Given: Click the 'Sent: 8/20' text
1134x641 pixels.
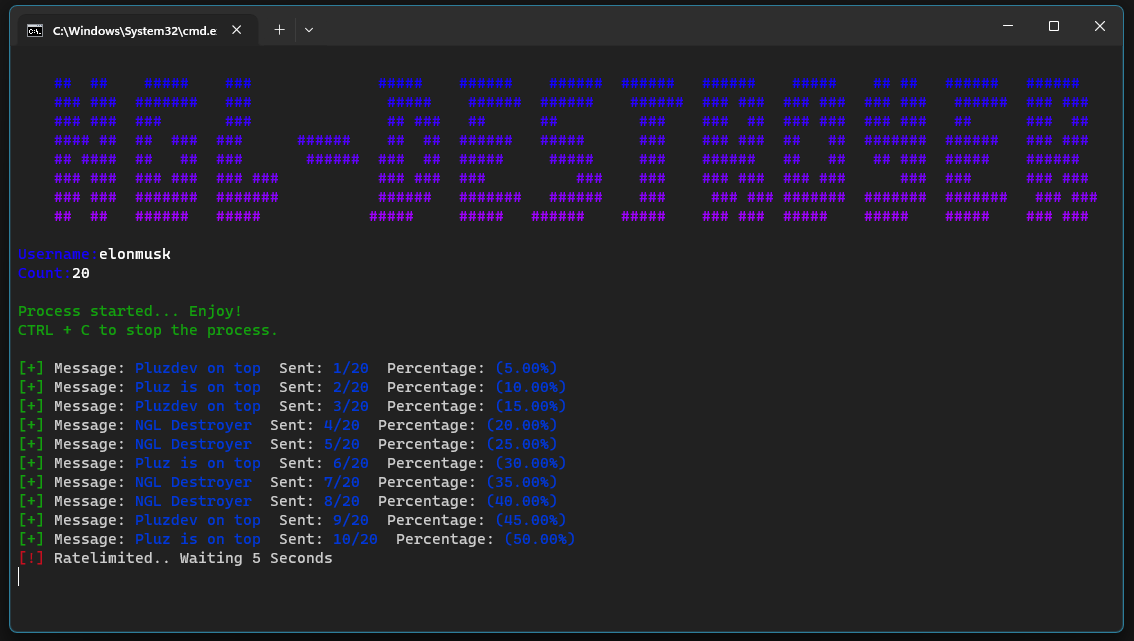Looking at the screenshot, I should click(315, 501).
